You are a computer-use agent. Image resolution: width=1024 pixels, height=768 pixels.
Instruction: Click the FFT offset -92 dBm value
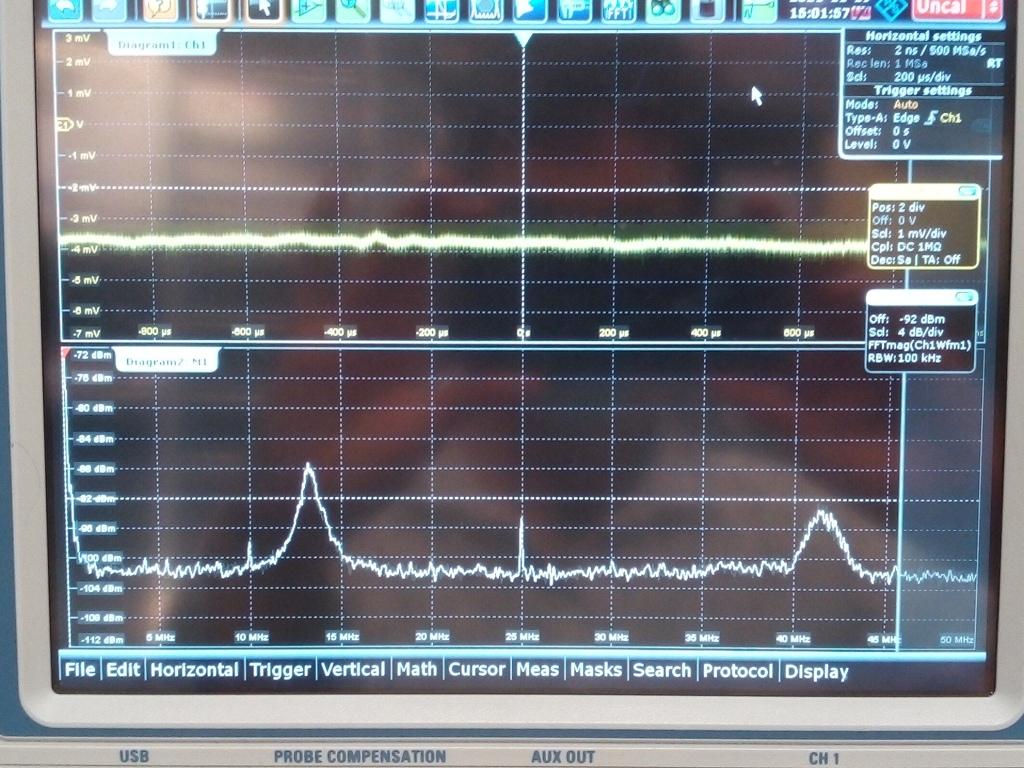[921, 319]
